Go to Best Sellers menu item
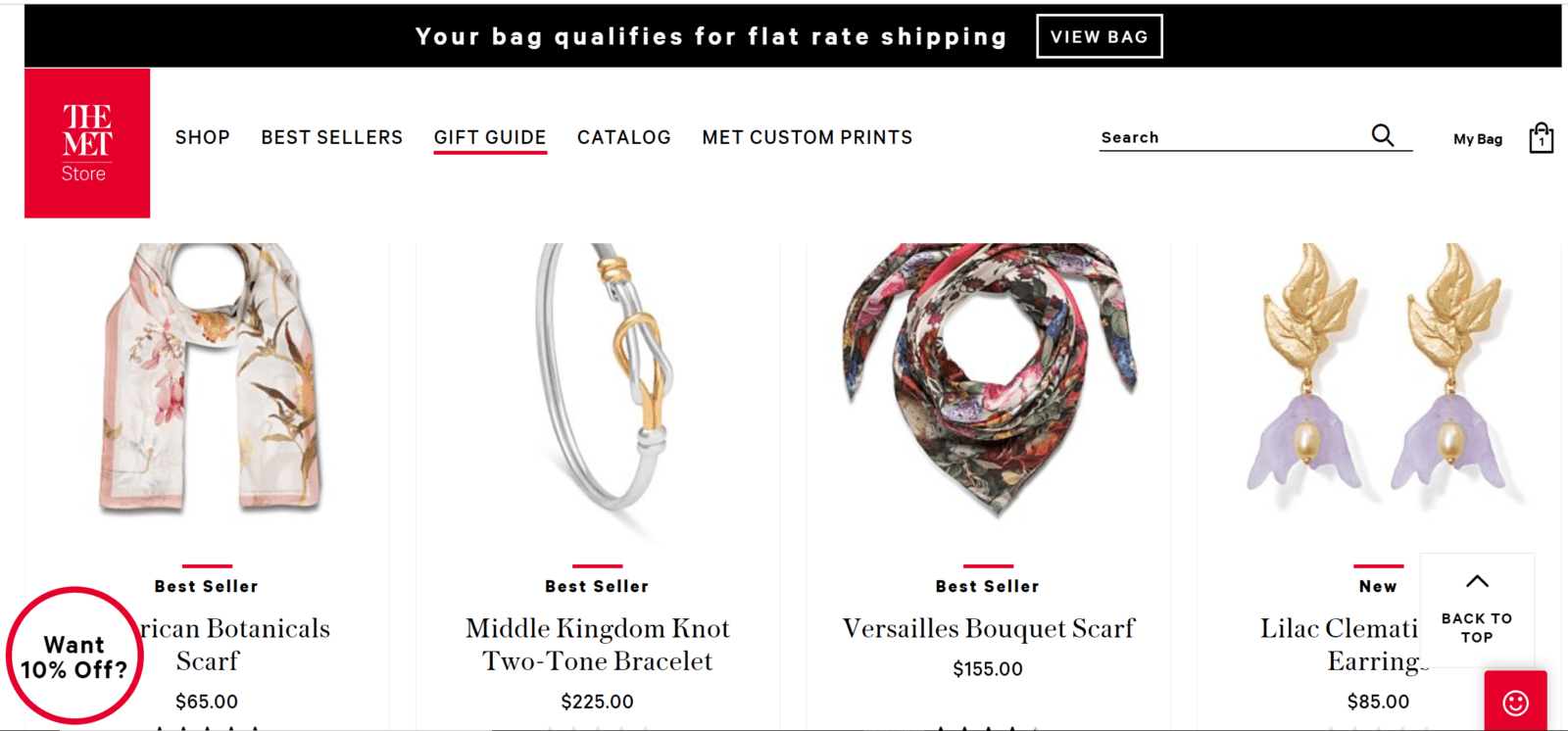Screen dimensions: 1568x731 tap(331, 137)
